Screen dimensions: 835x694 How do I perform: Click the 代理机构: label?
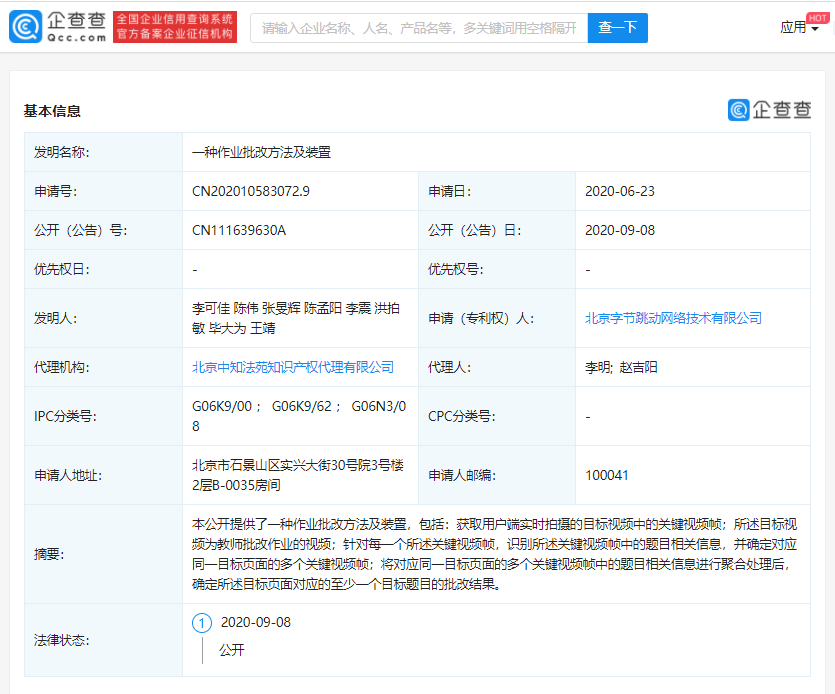[62, 367]
